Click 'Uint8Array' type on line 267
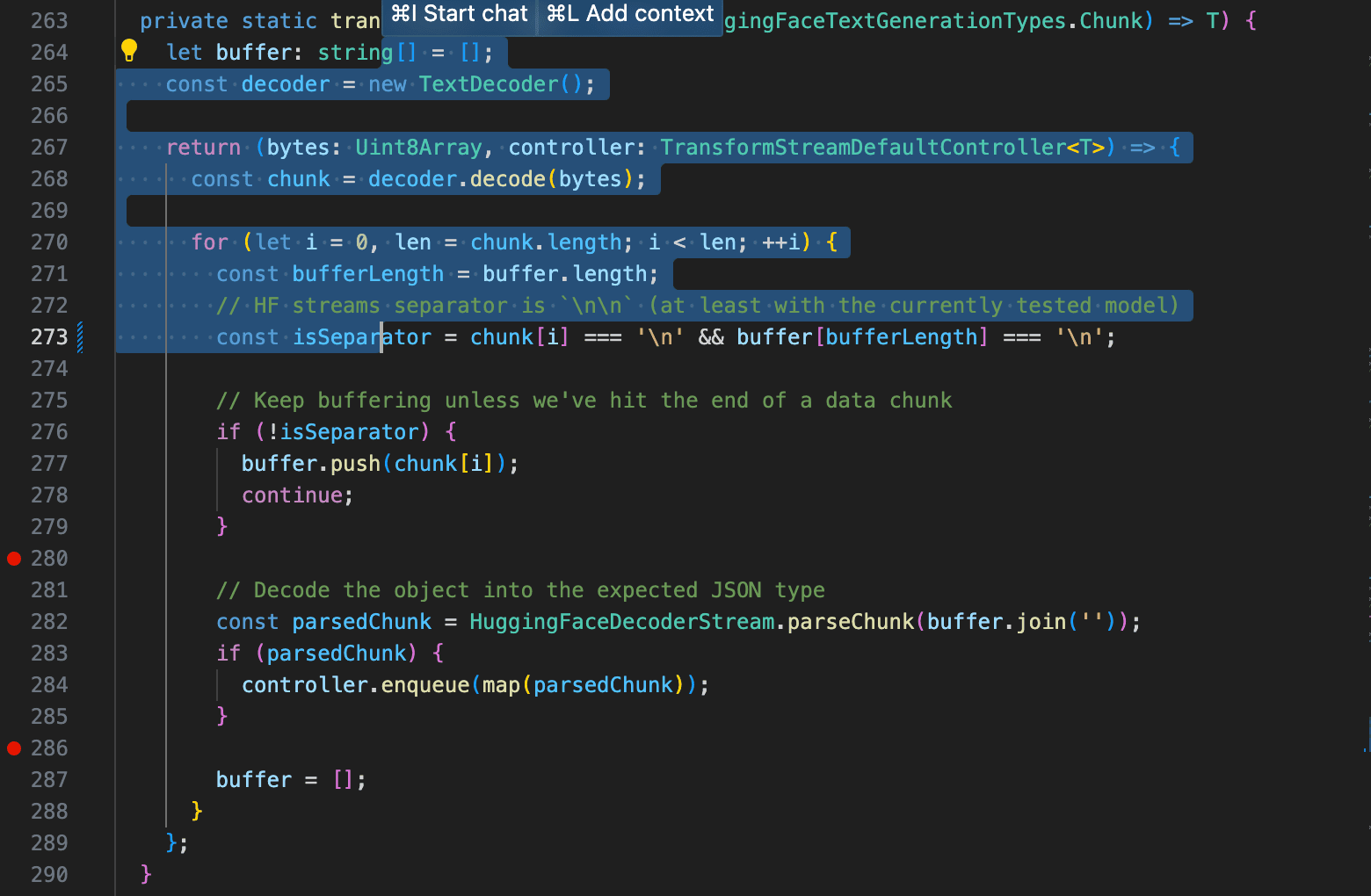1371x896 pixels. tap(419, 148)
